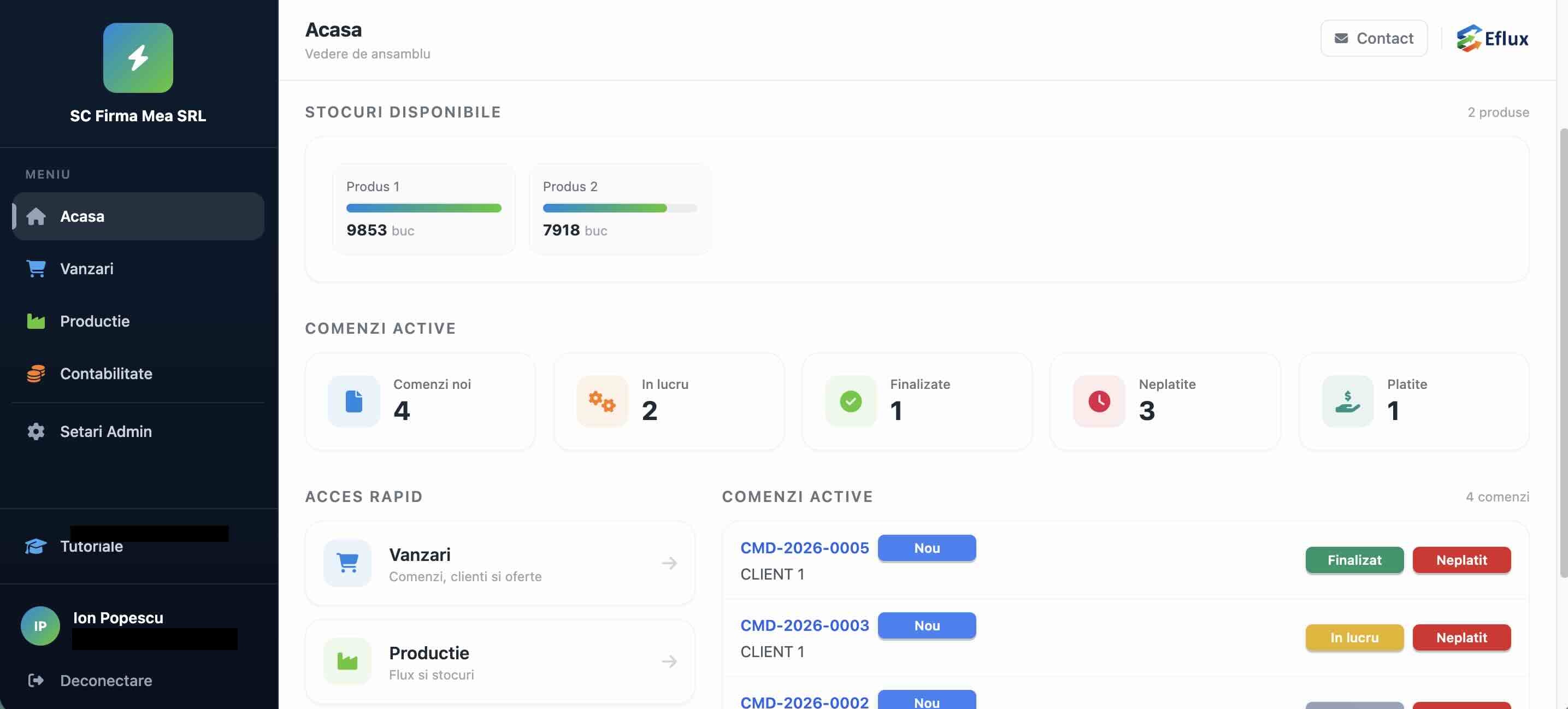The height and width of the screenshot is (709, 1568).
Task: Click the cart icon beside Vanzari in sidebar
Action: [36, 268]
